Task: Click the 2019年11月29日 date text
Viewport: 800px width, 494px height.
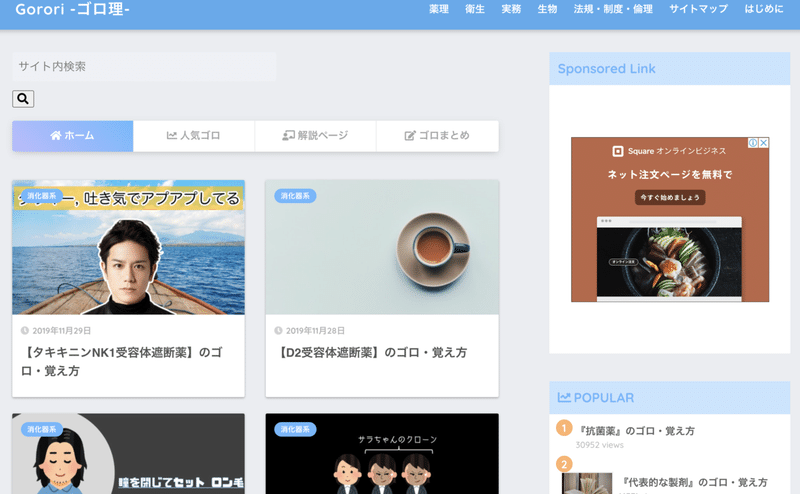Action: coord(62,331)
